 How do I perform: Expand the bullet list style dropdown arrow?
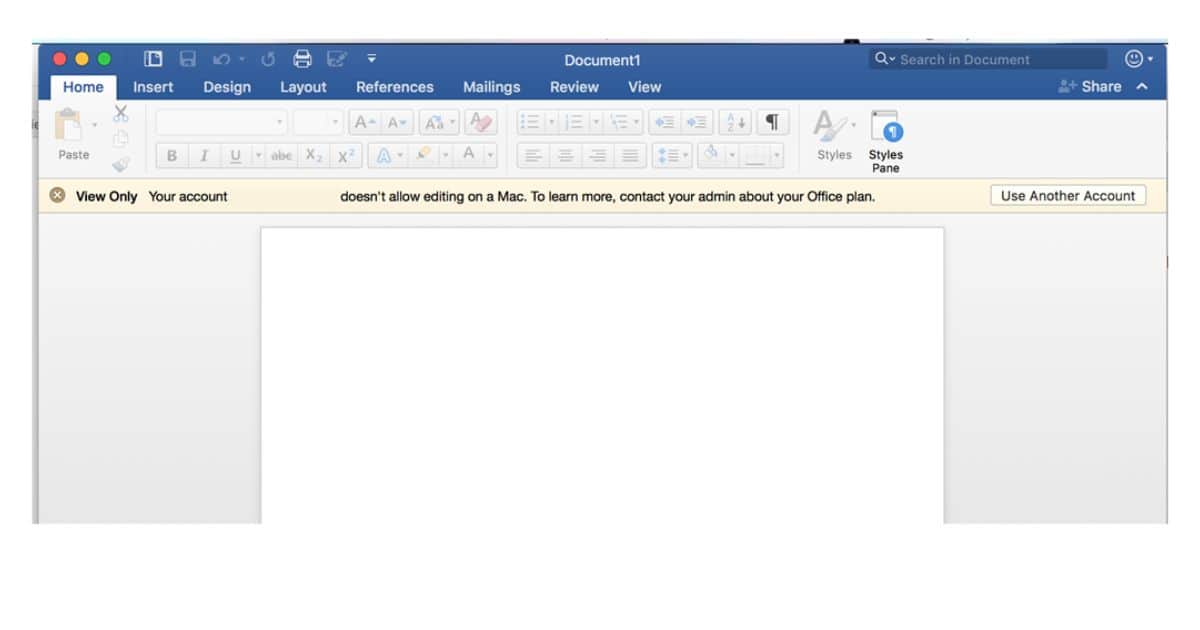(551, 123)
